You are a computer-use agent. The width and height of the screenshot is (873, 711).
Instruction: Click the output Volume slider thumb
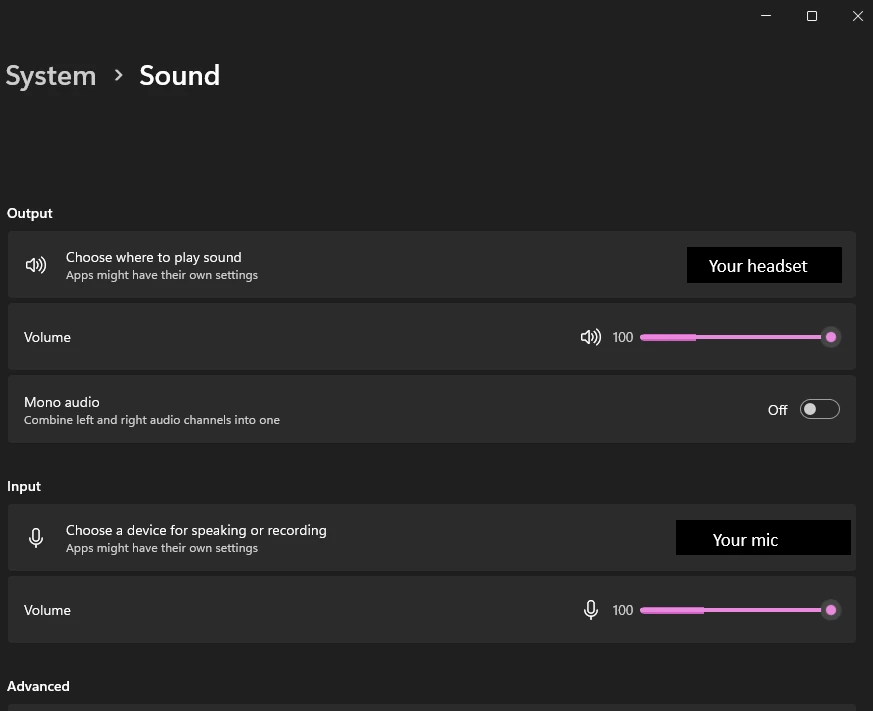(x=831, y=337)
